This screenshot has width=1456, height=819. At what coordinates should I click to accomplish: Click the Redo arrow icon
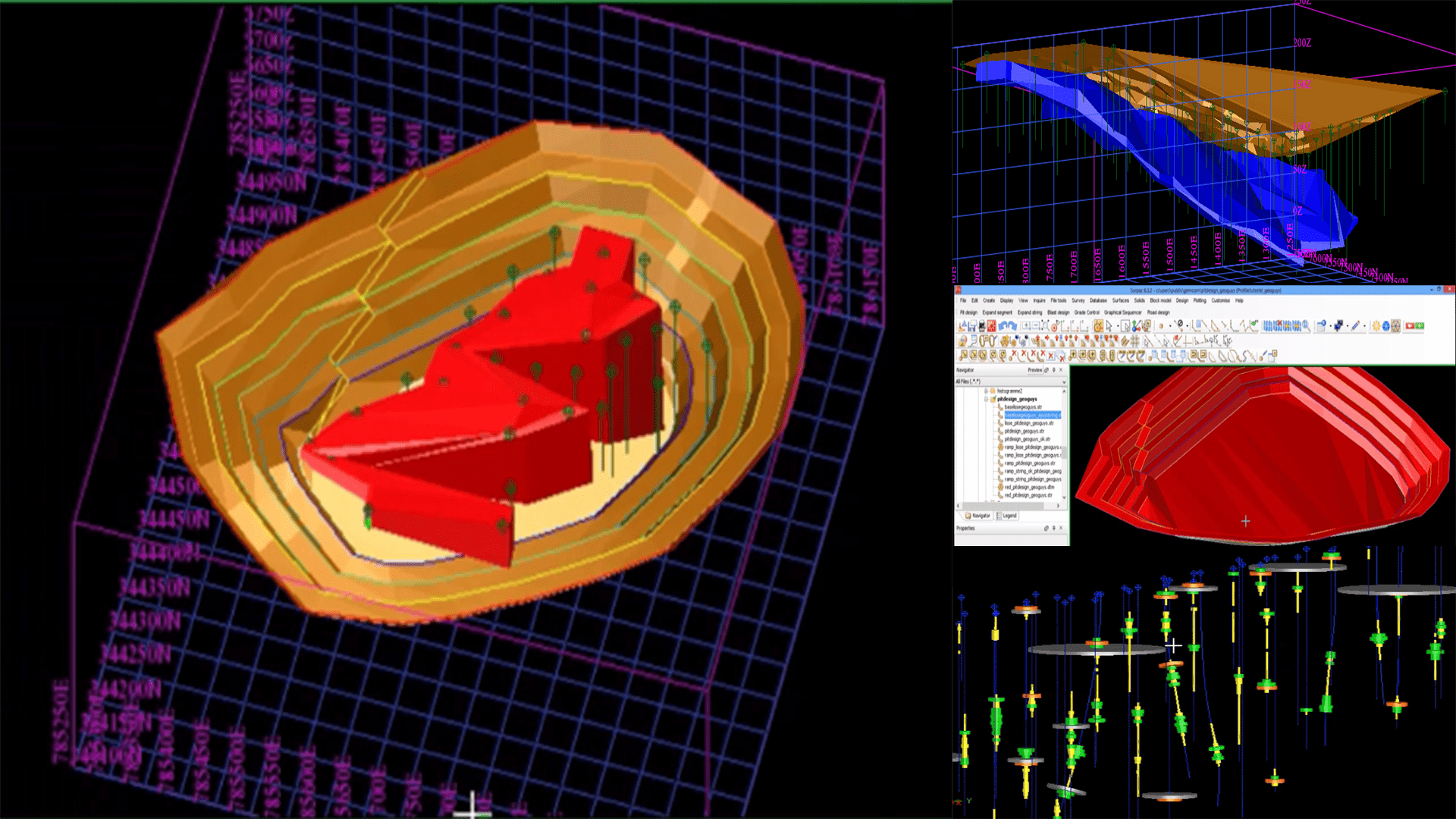[x=1011, y=326]
